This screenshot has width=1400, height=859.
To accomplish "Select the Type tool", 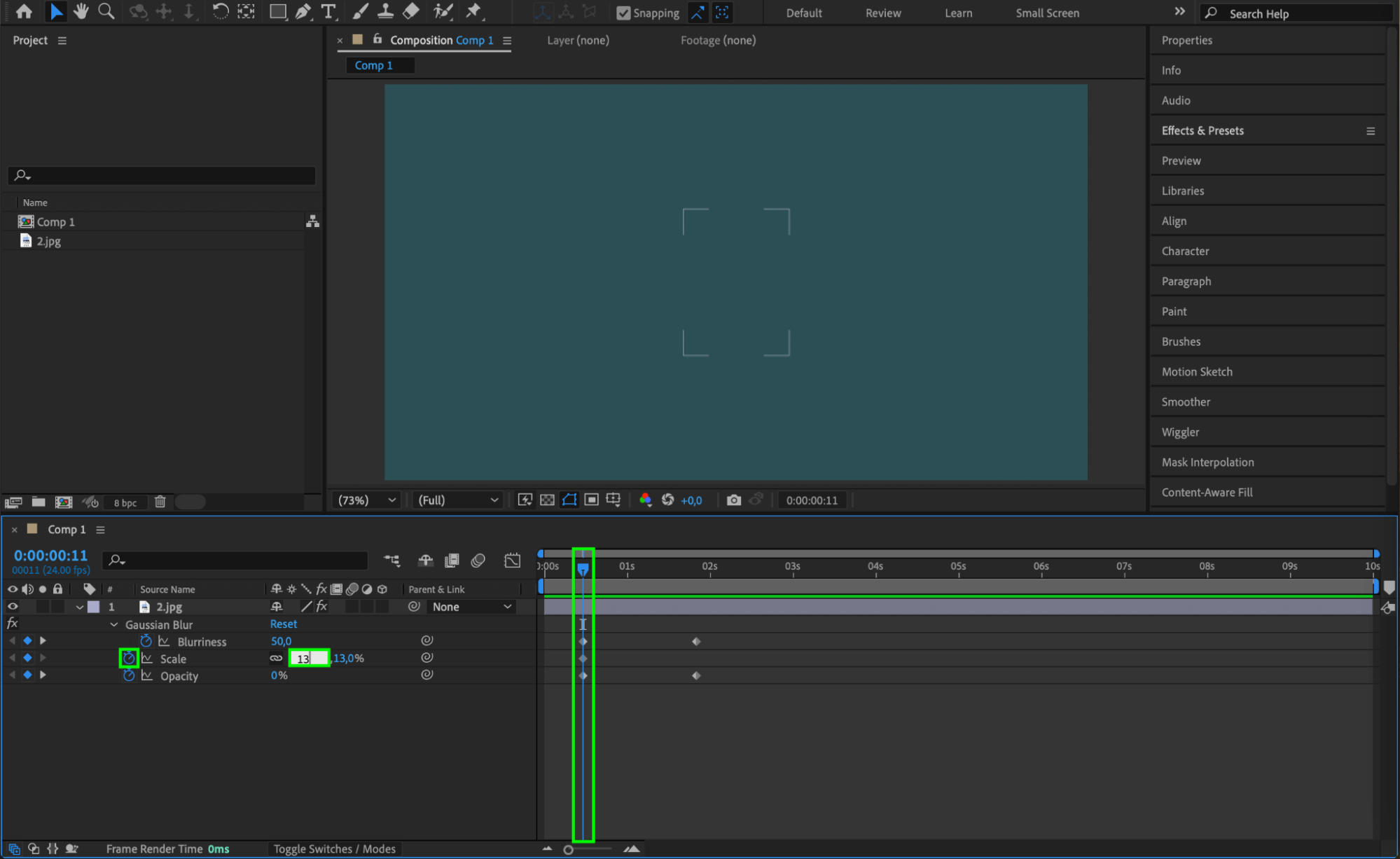I will 328,11.
